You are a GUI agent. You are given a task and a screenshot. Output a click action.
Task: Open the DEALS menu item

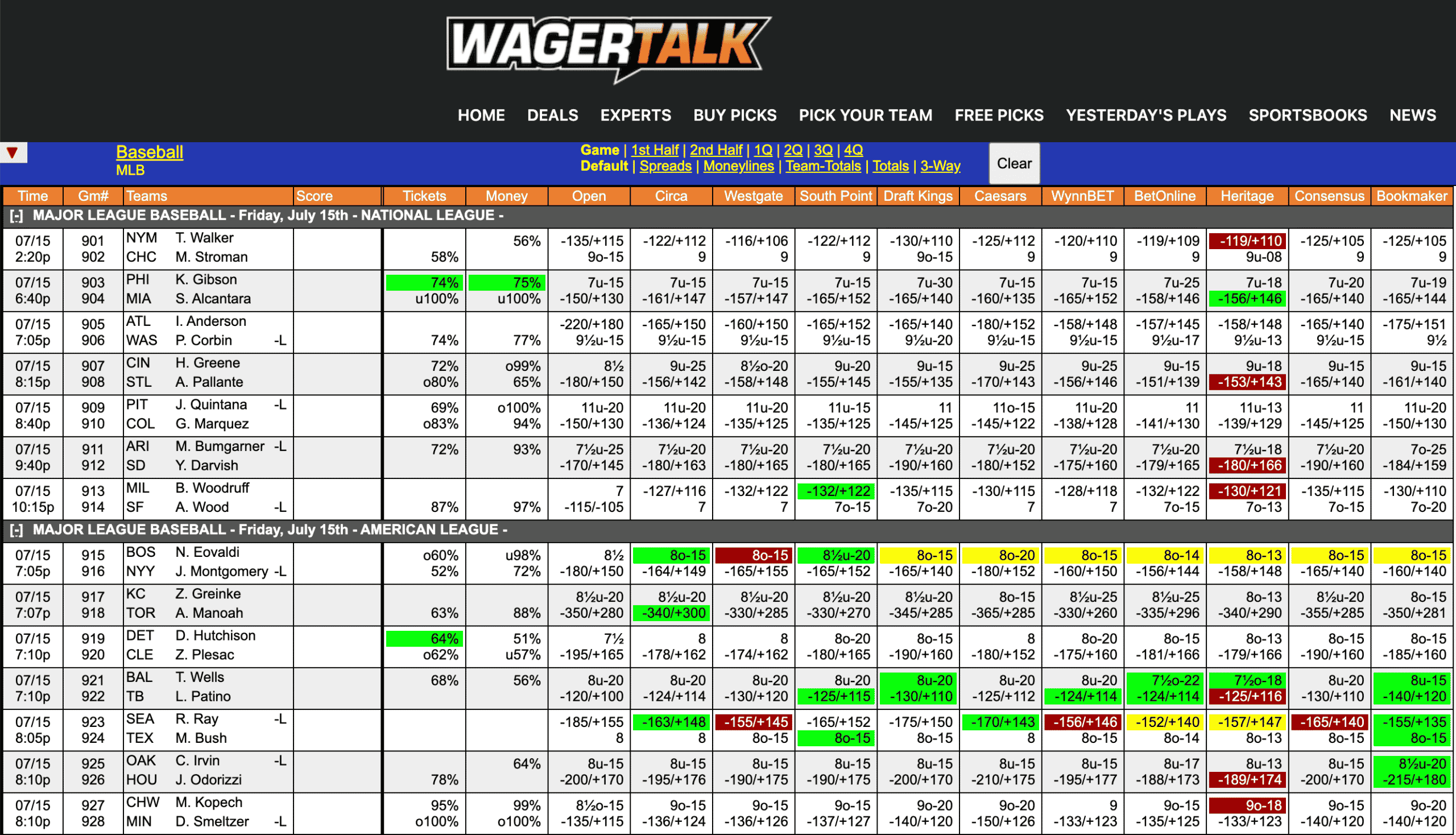(x=553, y=115)
